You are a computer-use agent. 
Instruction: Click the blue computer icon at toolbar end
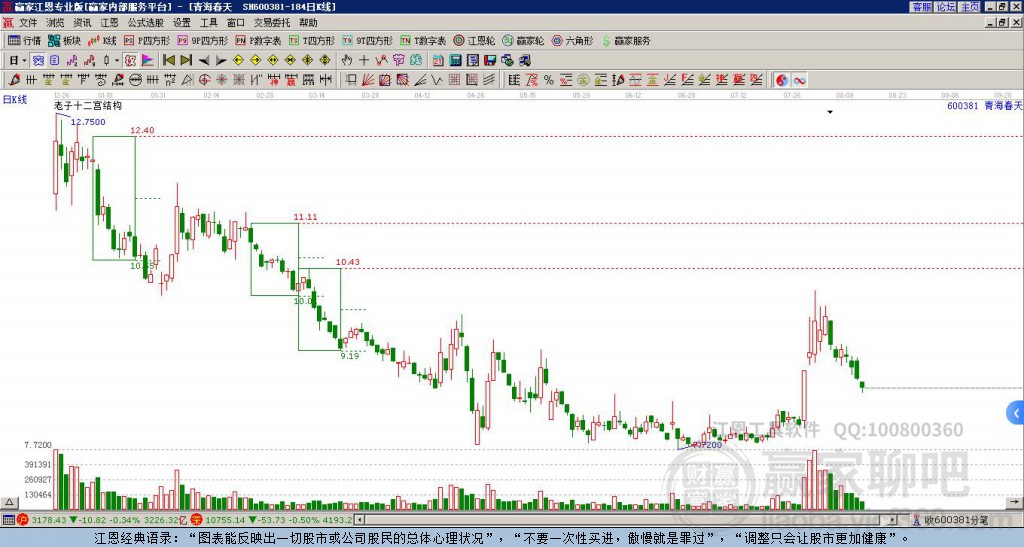[525, 61]
